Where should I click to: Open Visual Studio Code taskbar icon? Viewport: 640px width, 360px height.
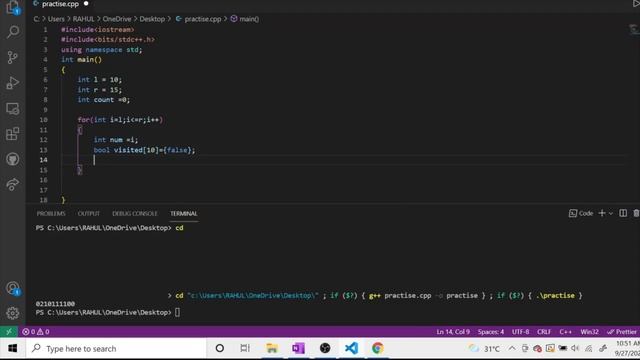351,348
